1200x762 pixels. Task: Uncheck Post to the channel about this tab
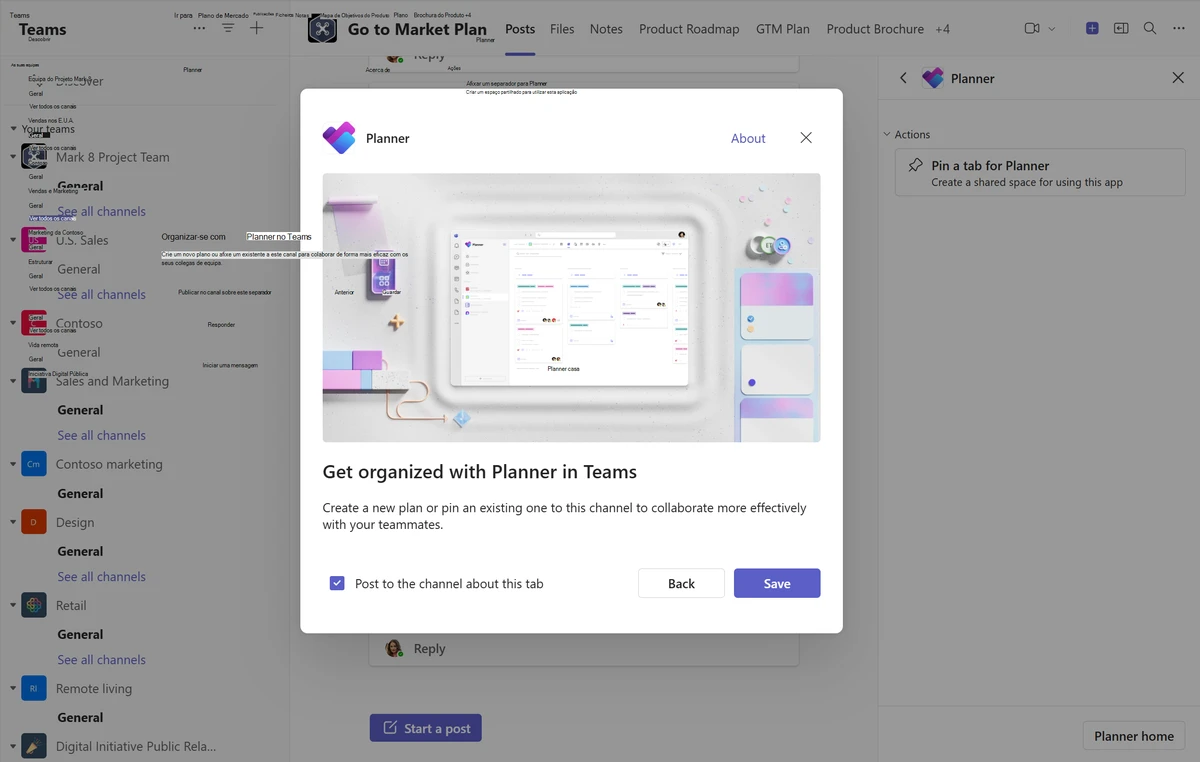tap(337, 583)
